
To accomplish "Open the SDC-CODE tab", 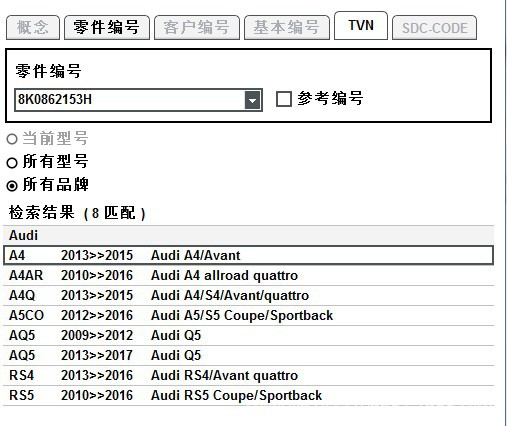I will pos(434,27).
